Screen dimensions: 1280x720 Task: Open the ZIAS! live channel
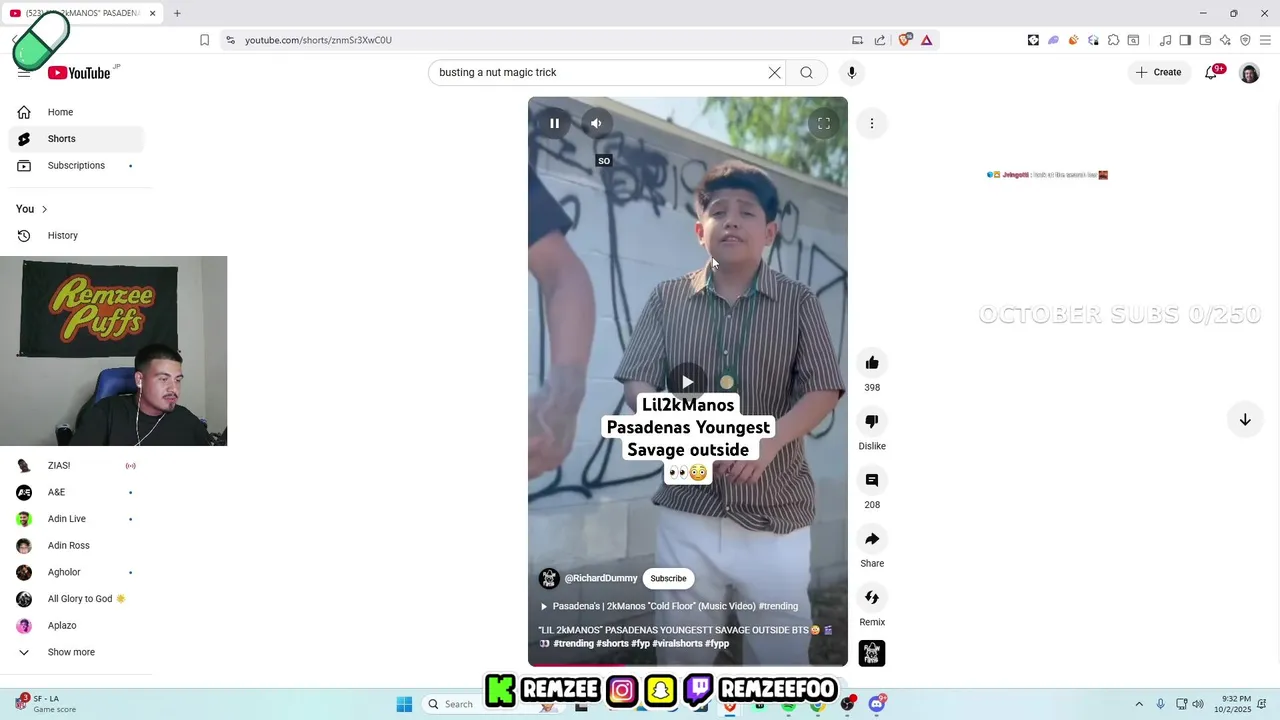[76, 465]
